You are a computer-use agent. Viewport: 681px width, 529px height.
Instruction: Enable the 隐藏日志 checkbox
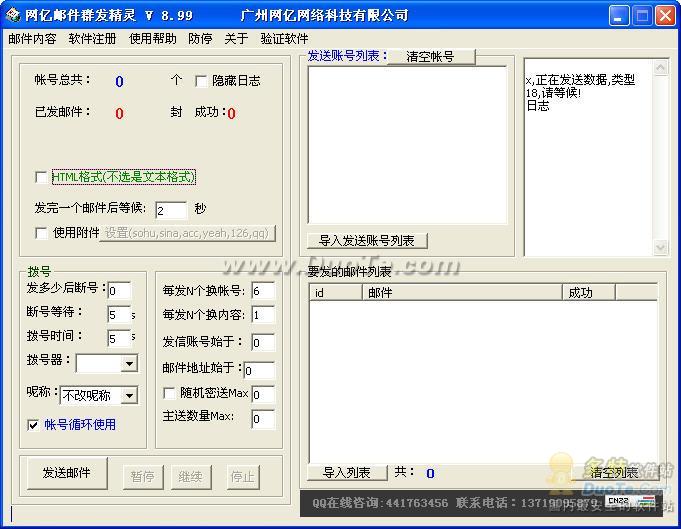click(202, 81)
